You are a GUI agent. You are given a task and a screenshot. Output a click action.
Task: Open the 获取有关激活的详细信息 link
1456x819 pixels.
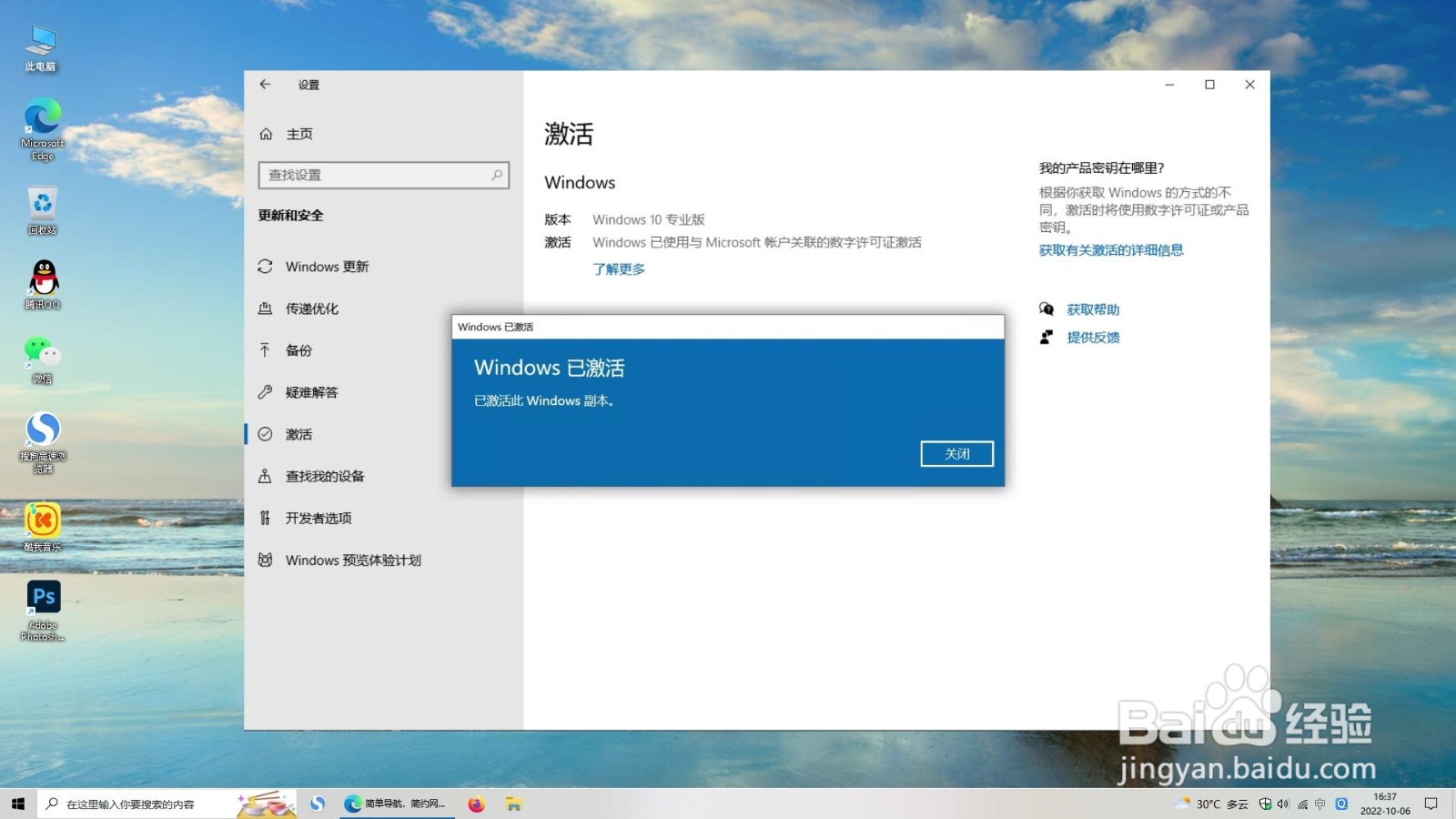[1111, 250]
